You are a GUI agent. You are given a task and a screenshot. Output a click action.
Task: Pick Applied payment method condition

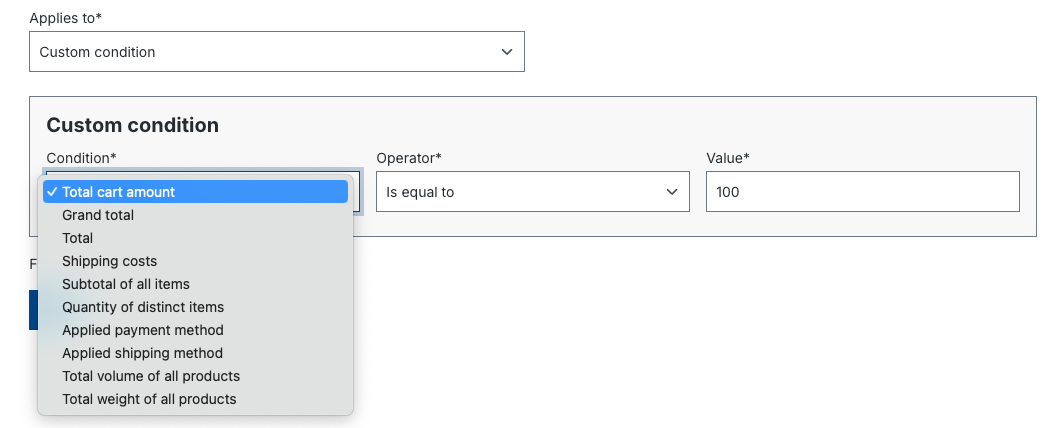pyautogui.click(x=143, y=330)
